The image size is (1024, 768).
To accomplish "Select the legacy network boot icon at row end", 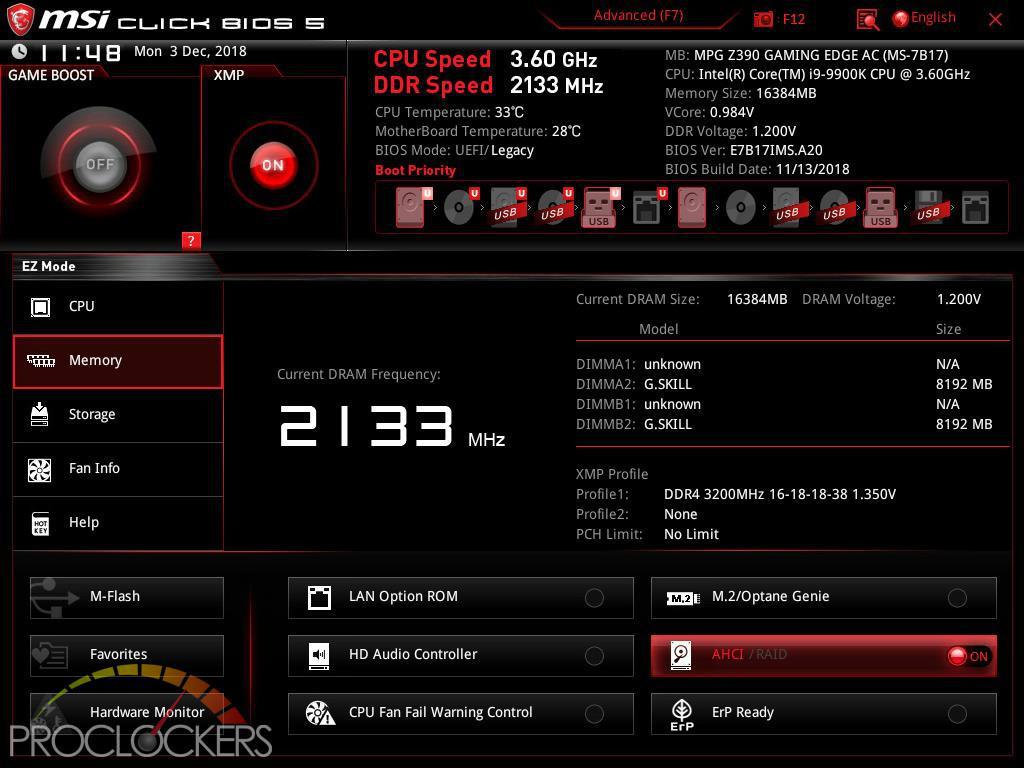I will (976, 208).
